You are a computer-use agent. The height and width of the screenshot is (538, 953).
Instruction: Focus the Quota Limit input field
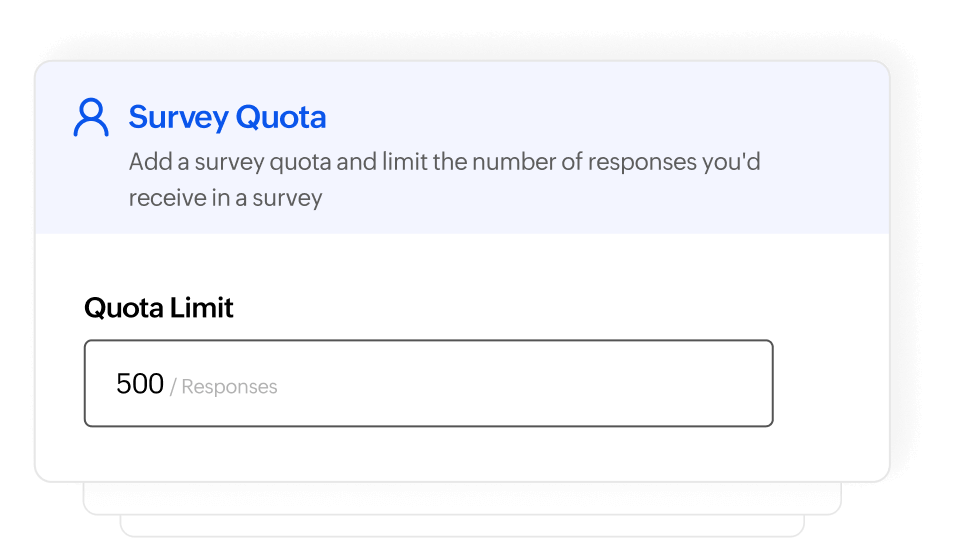point(428,384)
